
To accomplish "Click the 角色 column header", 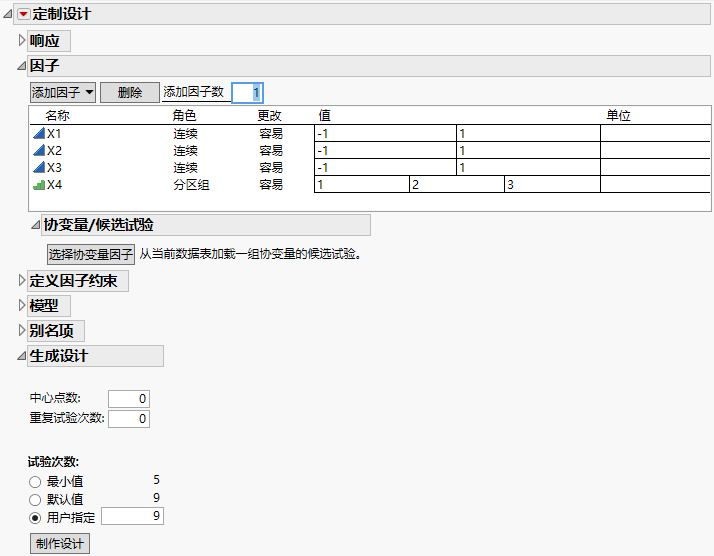I will click(184, 116).
